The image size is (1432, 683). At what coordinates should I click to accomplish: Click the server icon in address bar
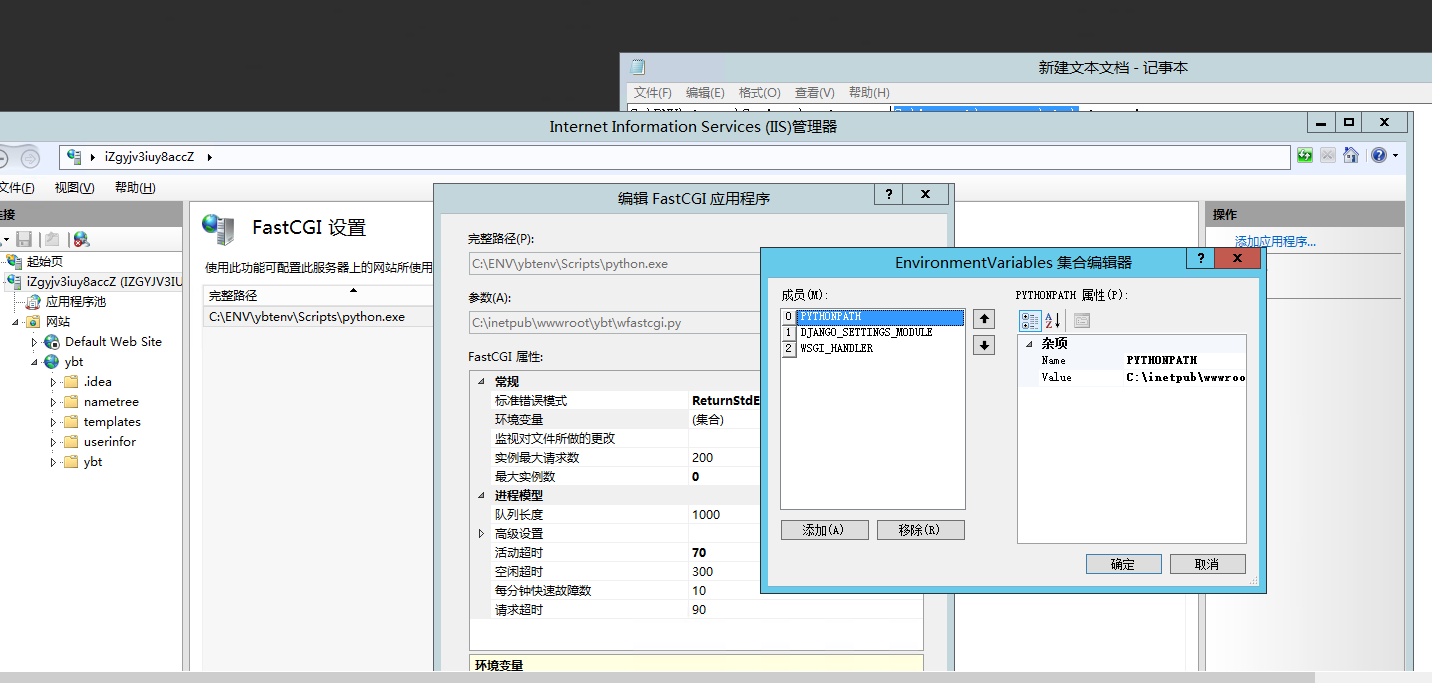[x=76, y=157]
